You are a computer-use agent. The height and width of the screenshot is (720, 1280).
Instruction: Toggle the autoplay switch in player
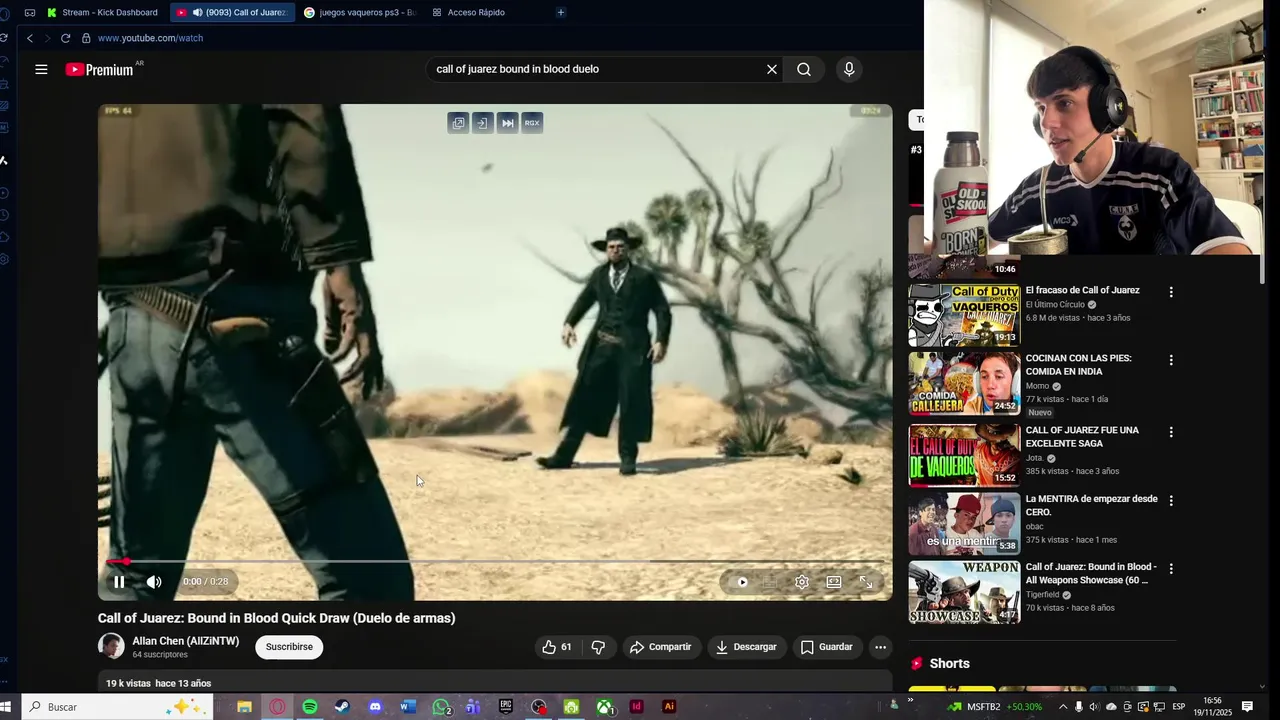742,582
